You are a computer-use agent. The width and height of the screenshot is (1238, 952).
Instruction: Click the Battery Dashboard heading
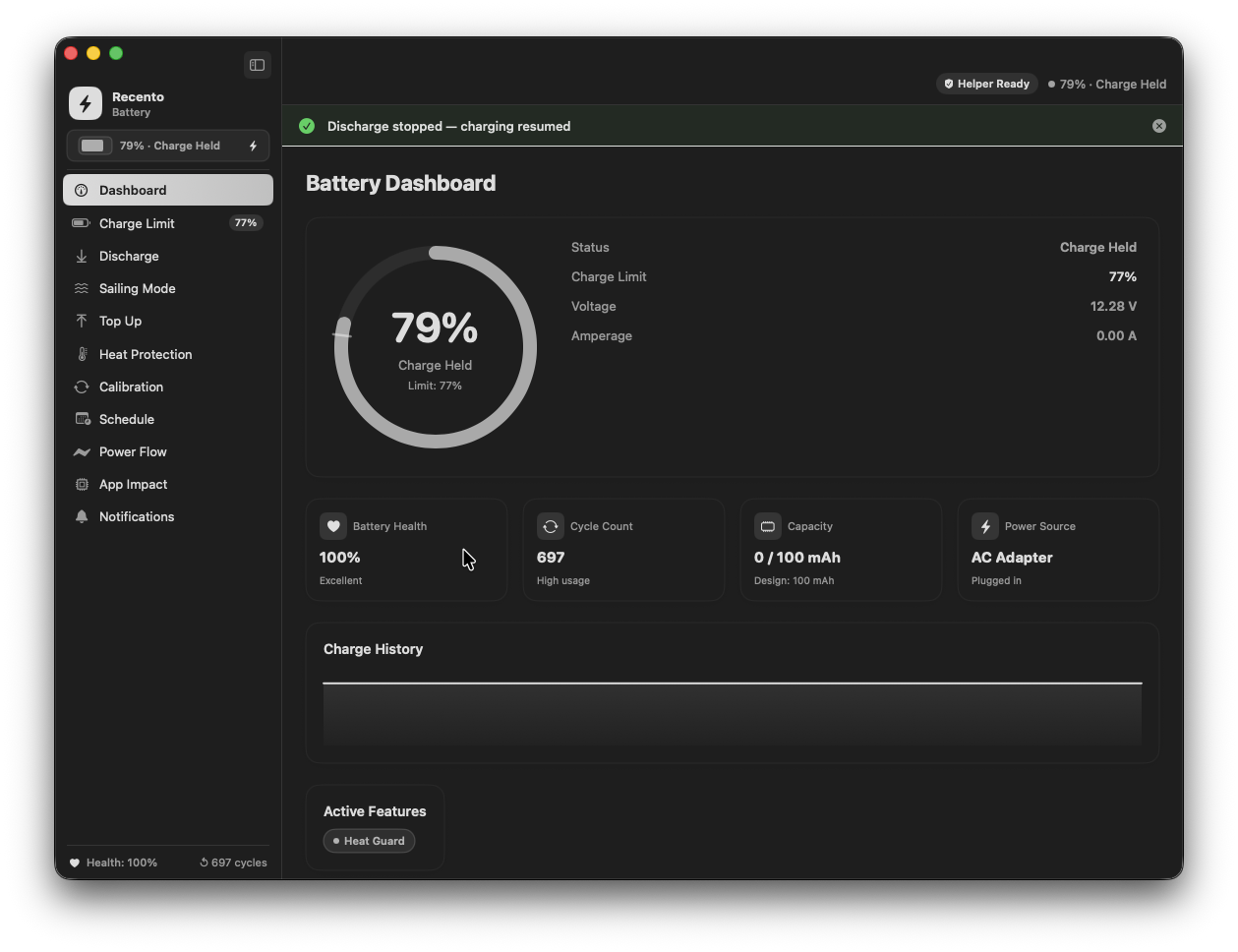click(400, 183)
